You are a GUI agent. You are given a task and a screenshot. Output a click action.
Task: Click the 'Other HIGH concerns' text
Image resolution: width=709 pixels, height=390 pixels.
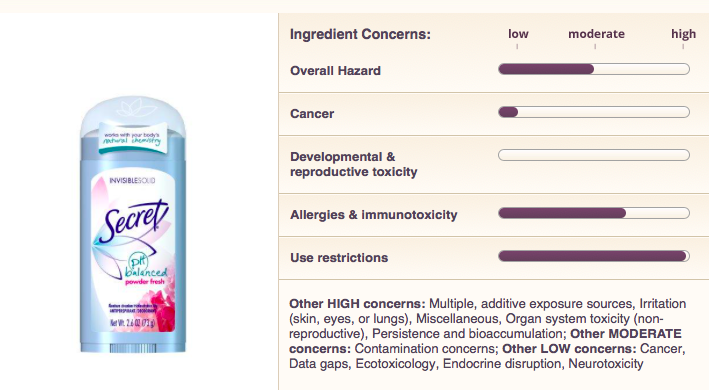click(357, 304)
